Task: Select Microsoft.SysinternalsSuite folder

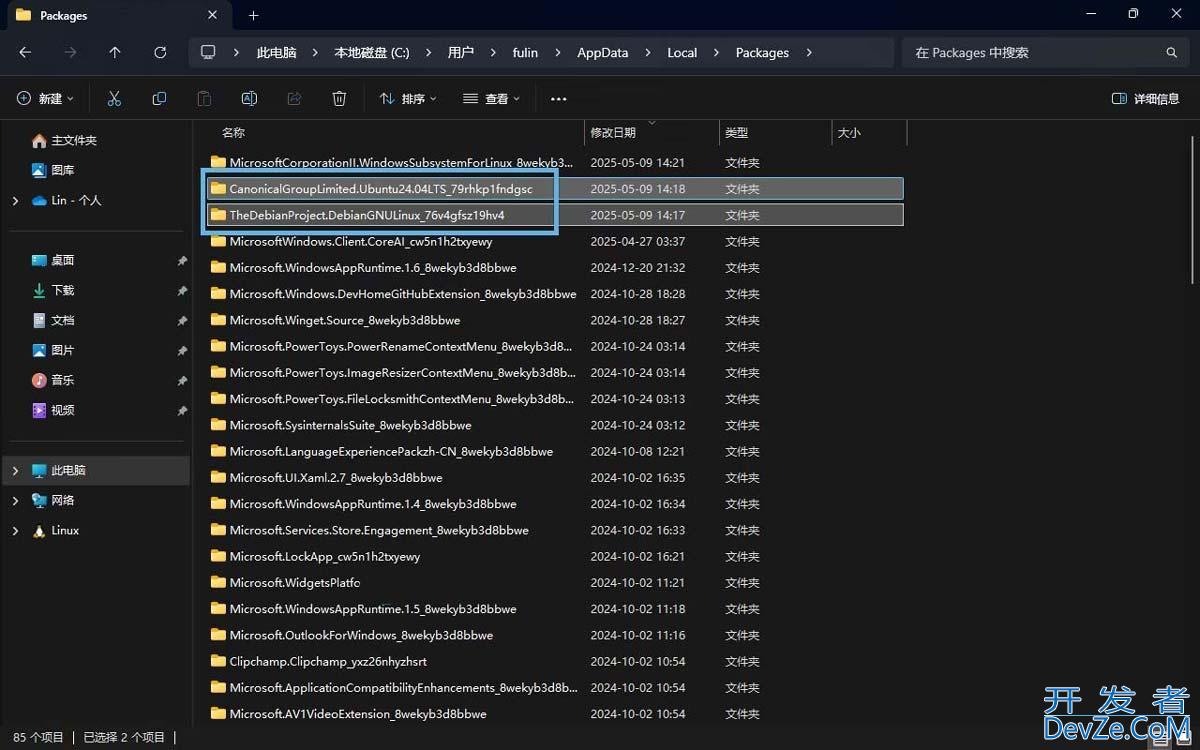Action: (x=555, y=425)
